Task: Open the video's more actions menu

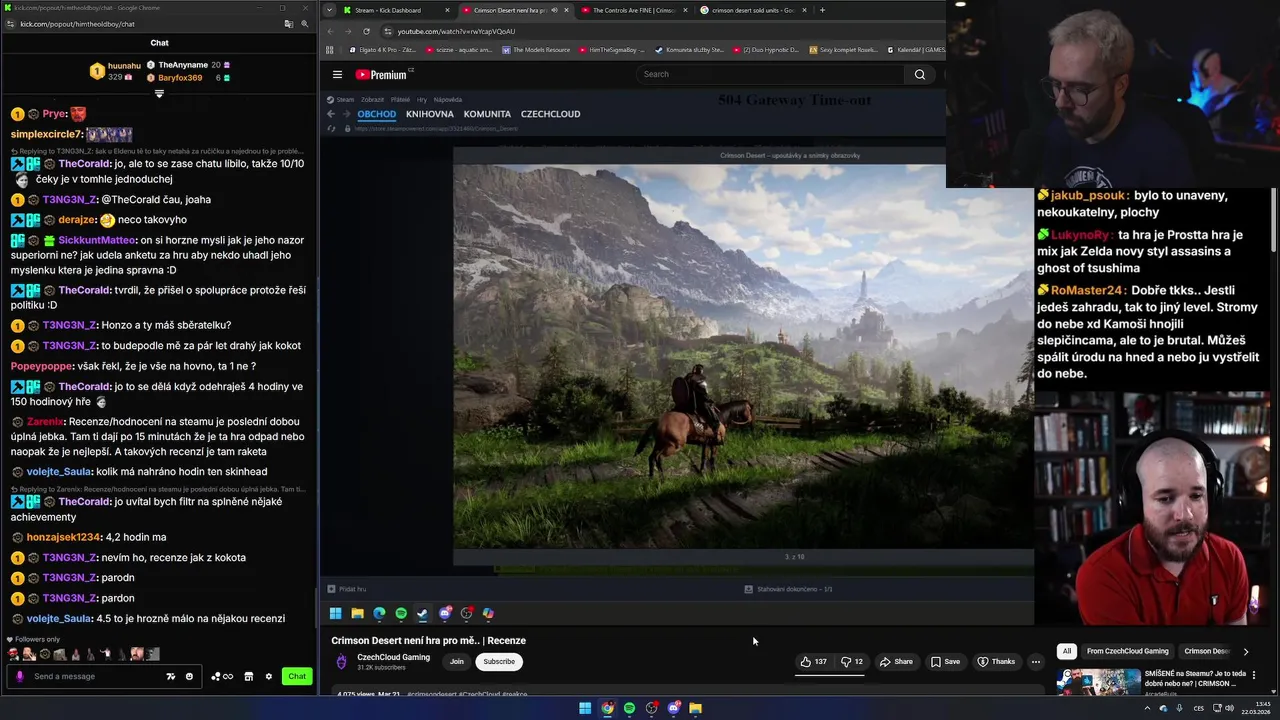Action: (x=1036, y=661)
